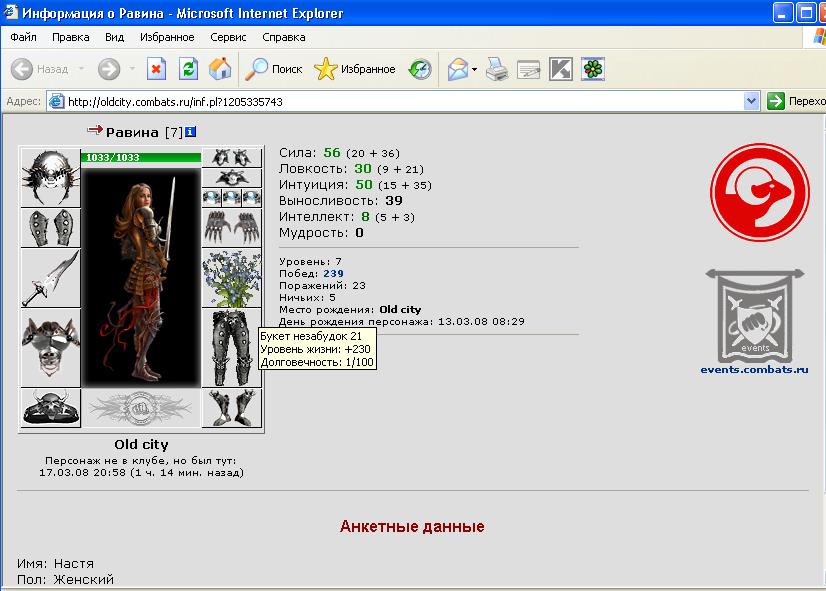
Task: Expand the address bar dropdown arrow
Action: [751, 101]
